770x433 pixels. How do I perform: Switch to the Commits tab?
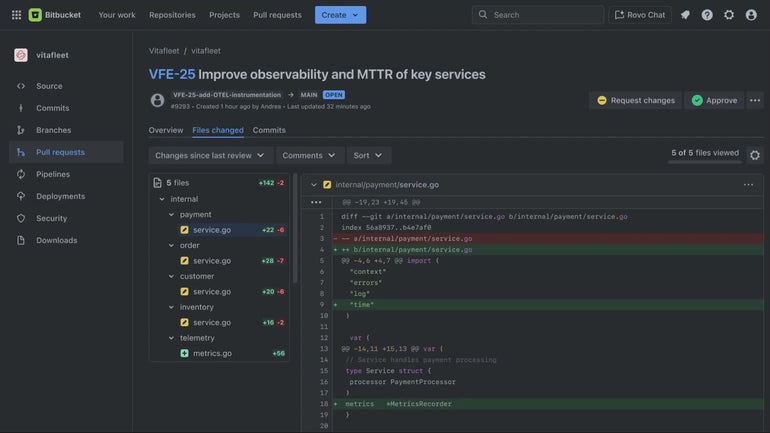(x=269, y=130)
